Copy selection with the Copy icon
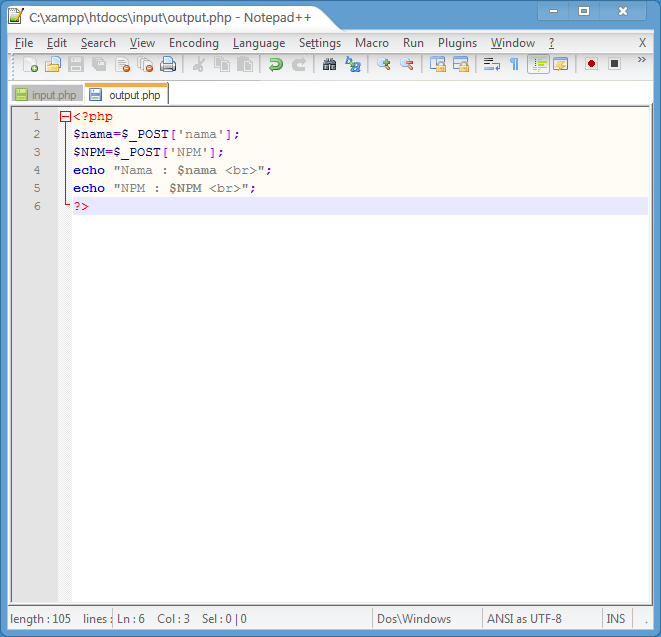The image size is (661, 637). coord(222,65)
